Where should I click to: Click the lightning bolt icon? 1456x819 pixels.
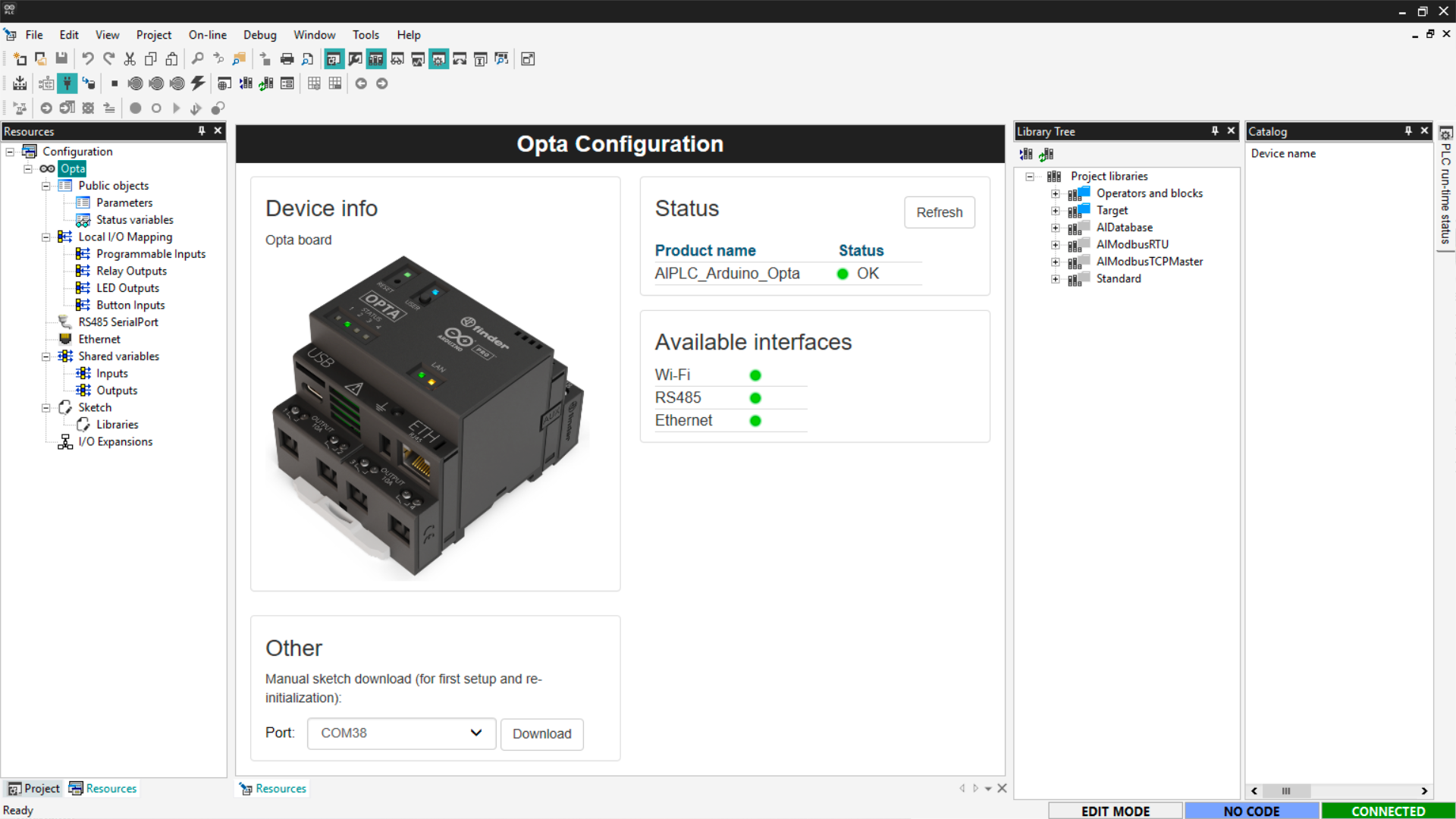[x=198, y=83]
